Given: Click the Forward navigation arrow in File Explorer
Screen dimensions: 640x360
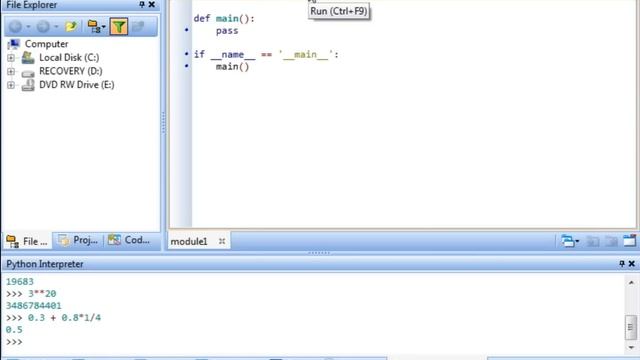Looking at the screenshot, I should click(x=43, y=27).
